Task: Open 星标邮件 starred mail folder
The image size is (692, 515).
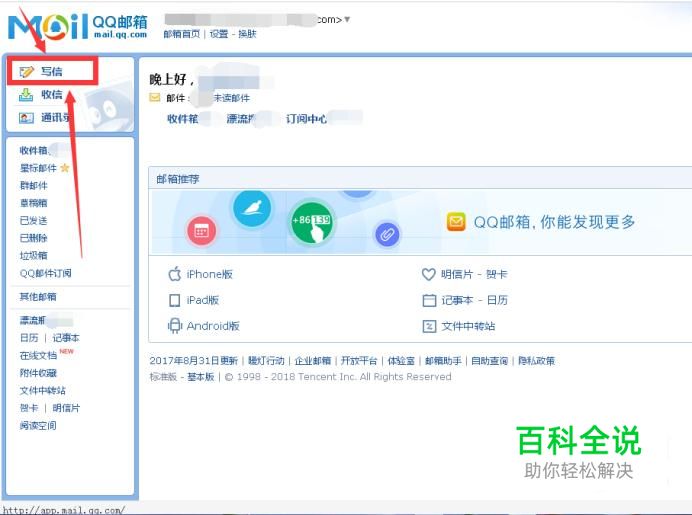Action: 38,168
